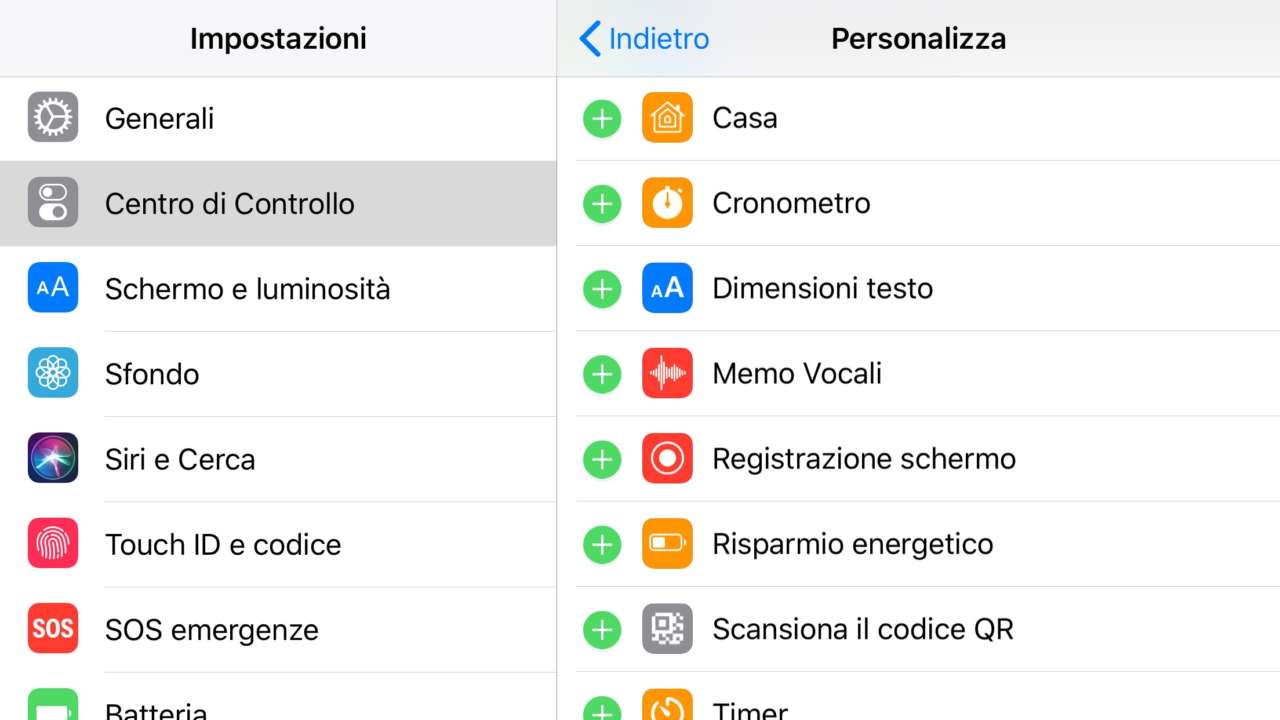Tap the Memo Vocali waveform icon
This screenshot has width=1280, height=720.
(667, 374)
